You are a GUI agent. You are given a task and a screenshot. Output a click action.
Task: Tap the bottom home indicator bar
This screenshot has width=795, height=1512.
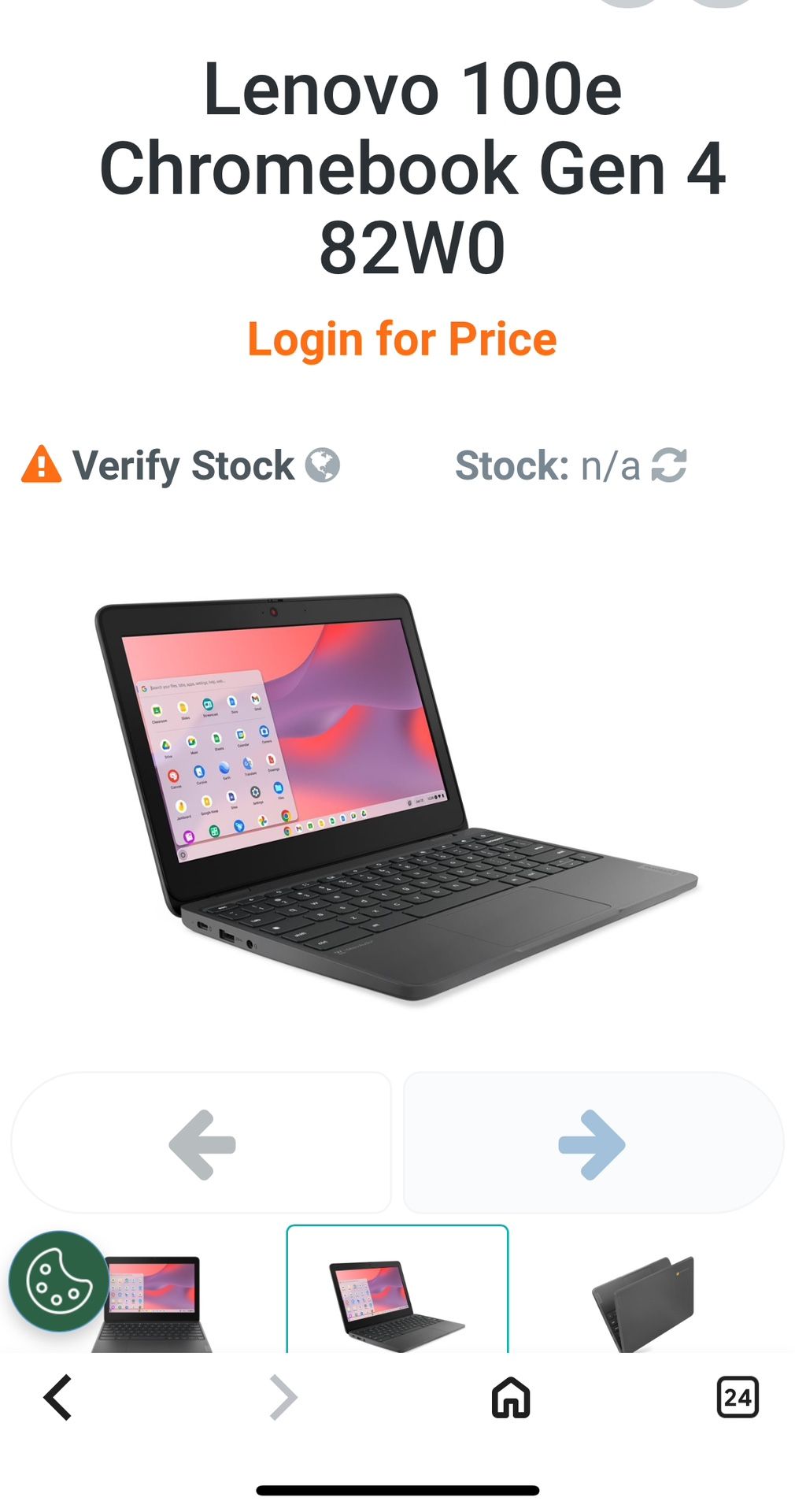pyautogui.click(x=397, y=1490)
